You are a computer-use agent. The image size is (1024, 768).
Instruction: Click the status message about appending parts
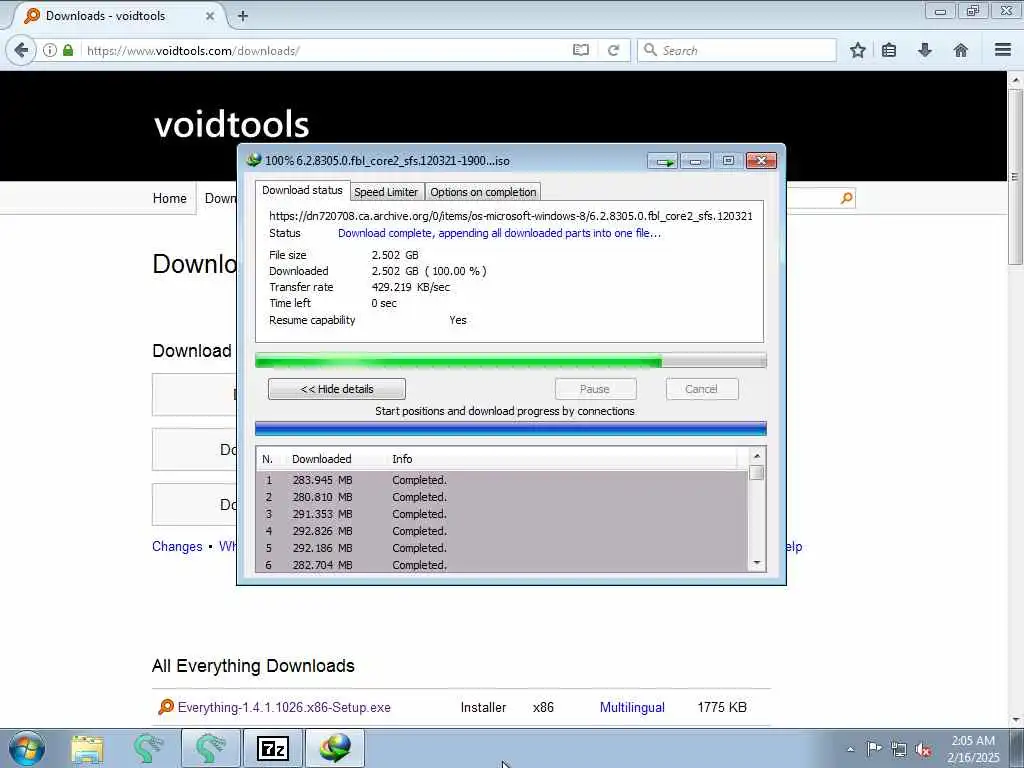[499, 233]
